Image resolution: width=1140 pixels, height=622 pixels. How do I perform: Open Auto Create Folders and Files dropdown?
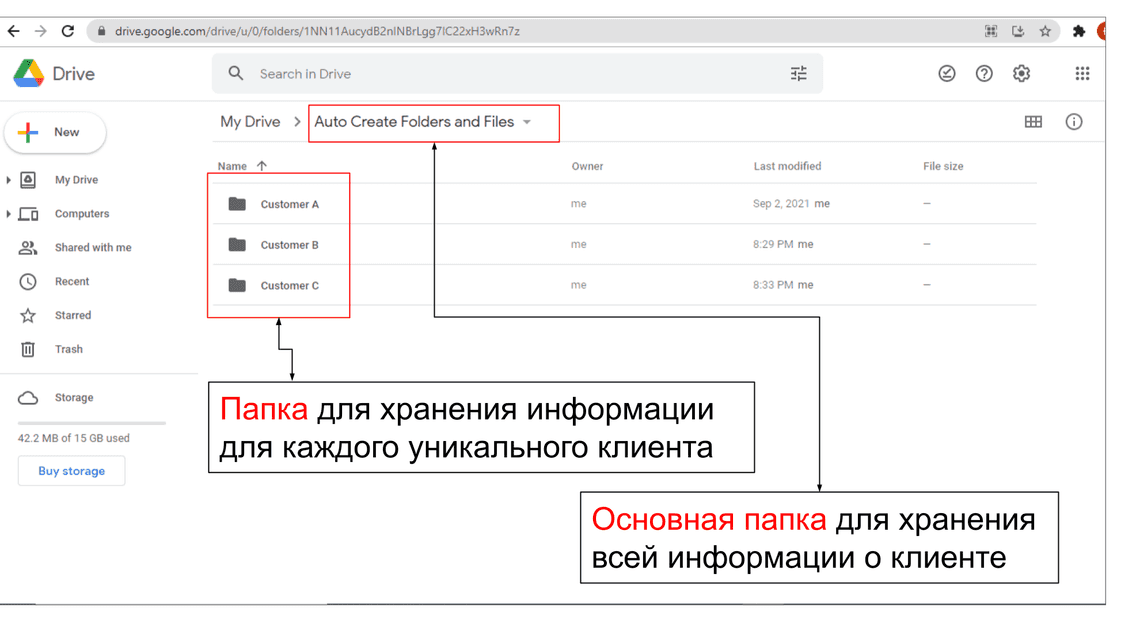click(x=527, y=123)
